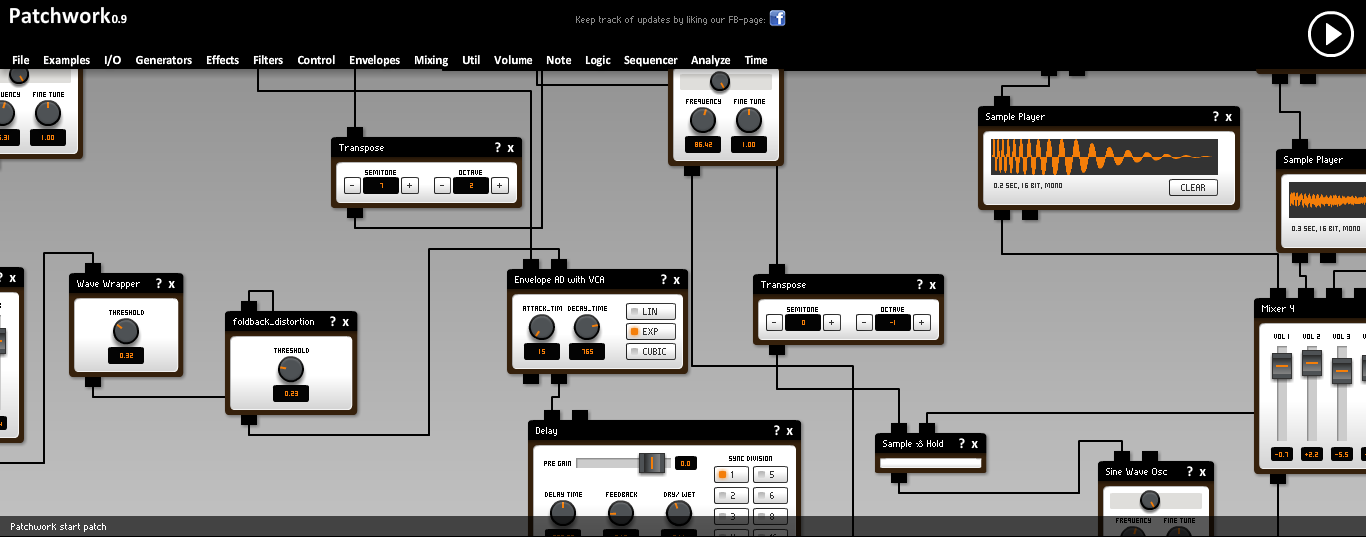The image size is (1366, 537).
Task: Close the Delay module
Action: click(790, 431)
